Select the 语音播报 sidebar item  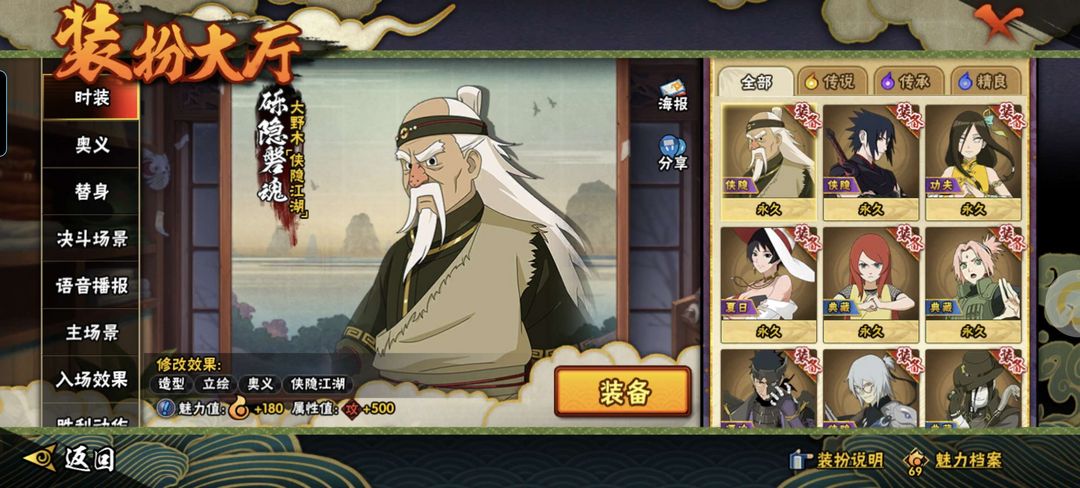coord(92,286)
